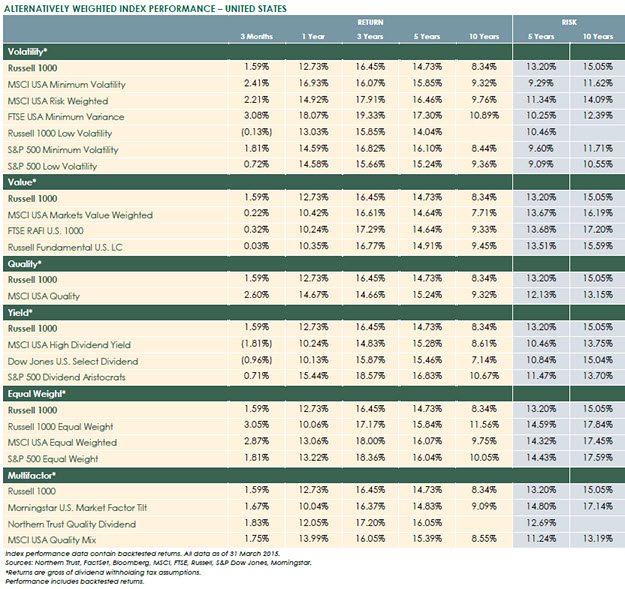Click the 'MSCI USA Equal Weighted' row label
This screenshot has width=625, height=589.
click(x=62, y=443)
